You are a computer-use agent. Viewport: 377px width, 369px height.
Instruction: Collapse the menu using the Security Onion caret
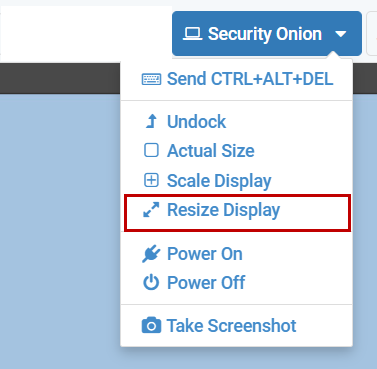point(341,34)
